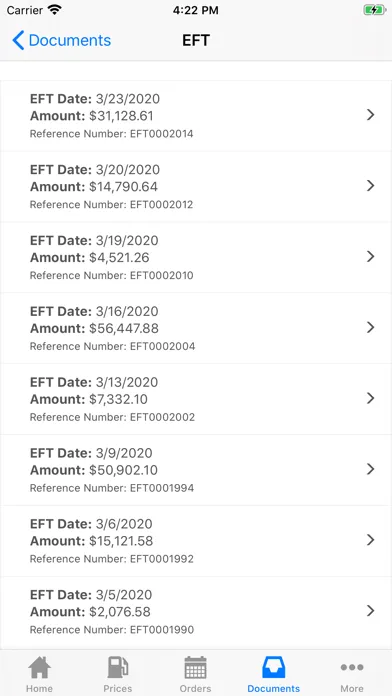Tap the Wi-Fi signal status icon

(x=55, y=10)
